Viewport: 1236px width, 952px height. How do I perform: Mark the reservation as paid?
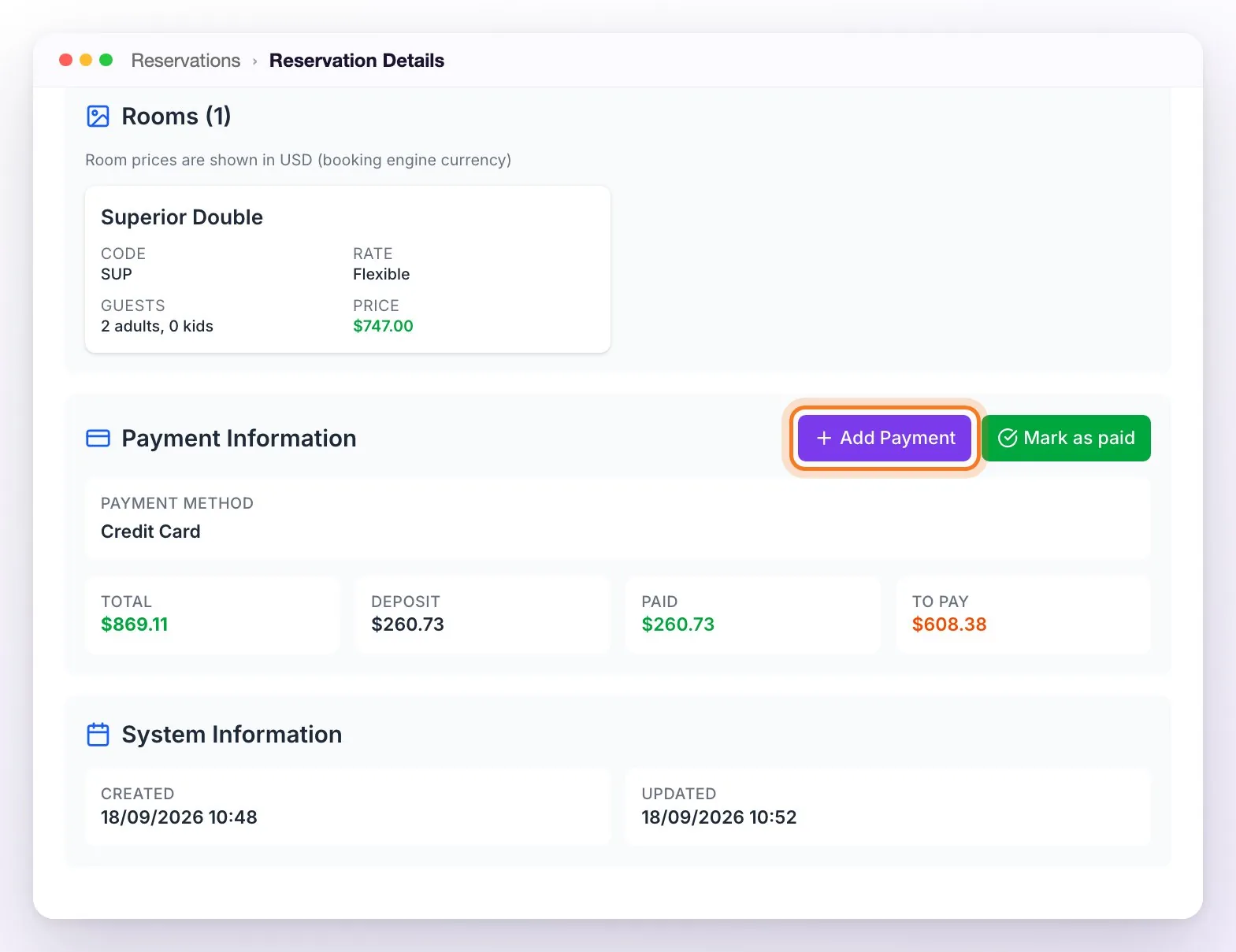tap(1066, 438)
